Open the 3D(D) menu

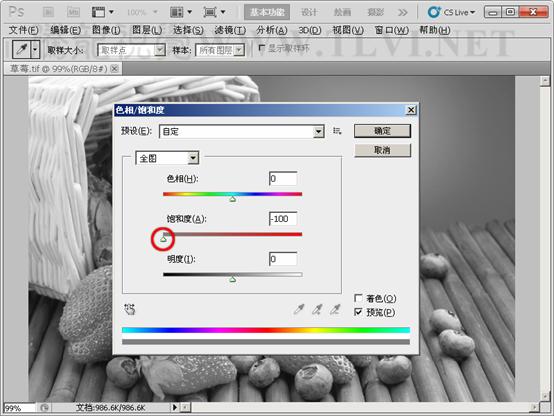(310, 30)
